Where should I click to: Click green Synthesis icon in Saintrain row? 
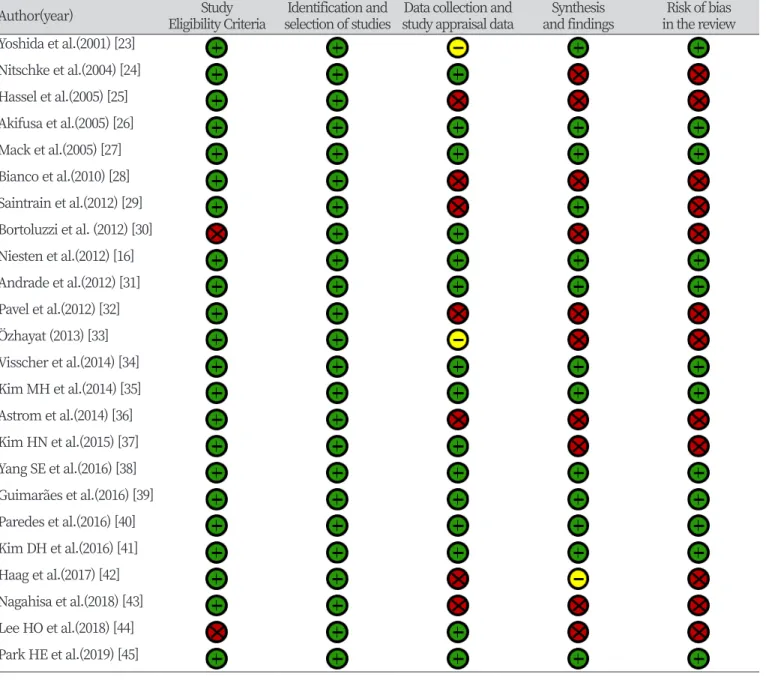point(578,207)
